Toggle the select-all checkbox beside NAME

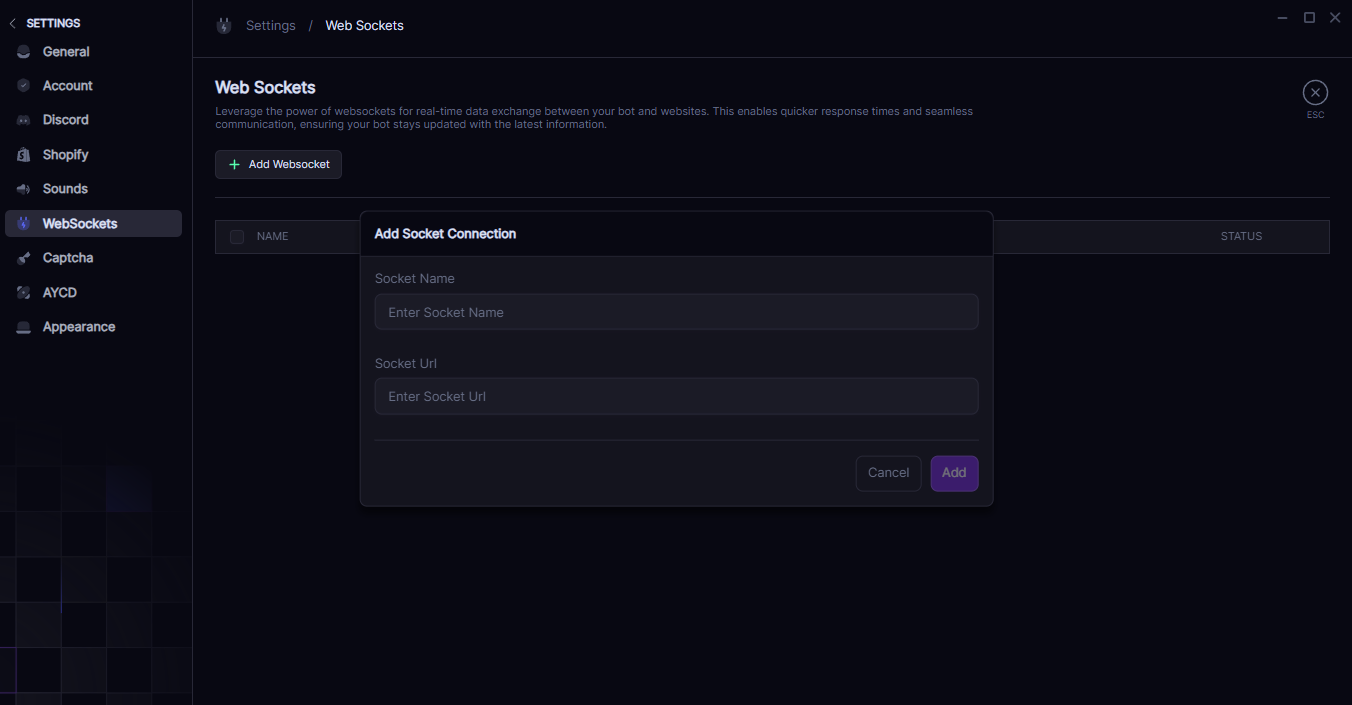click(237, 237)
